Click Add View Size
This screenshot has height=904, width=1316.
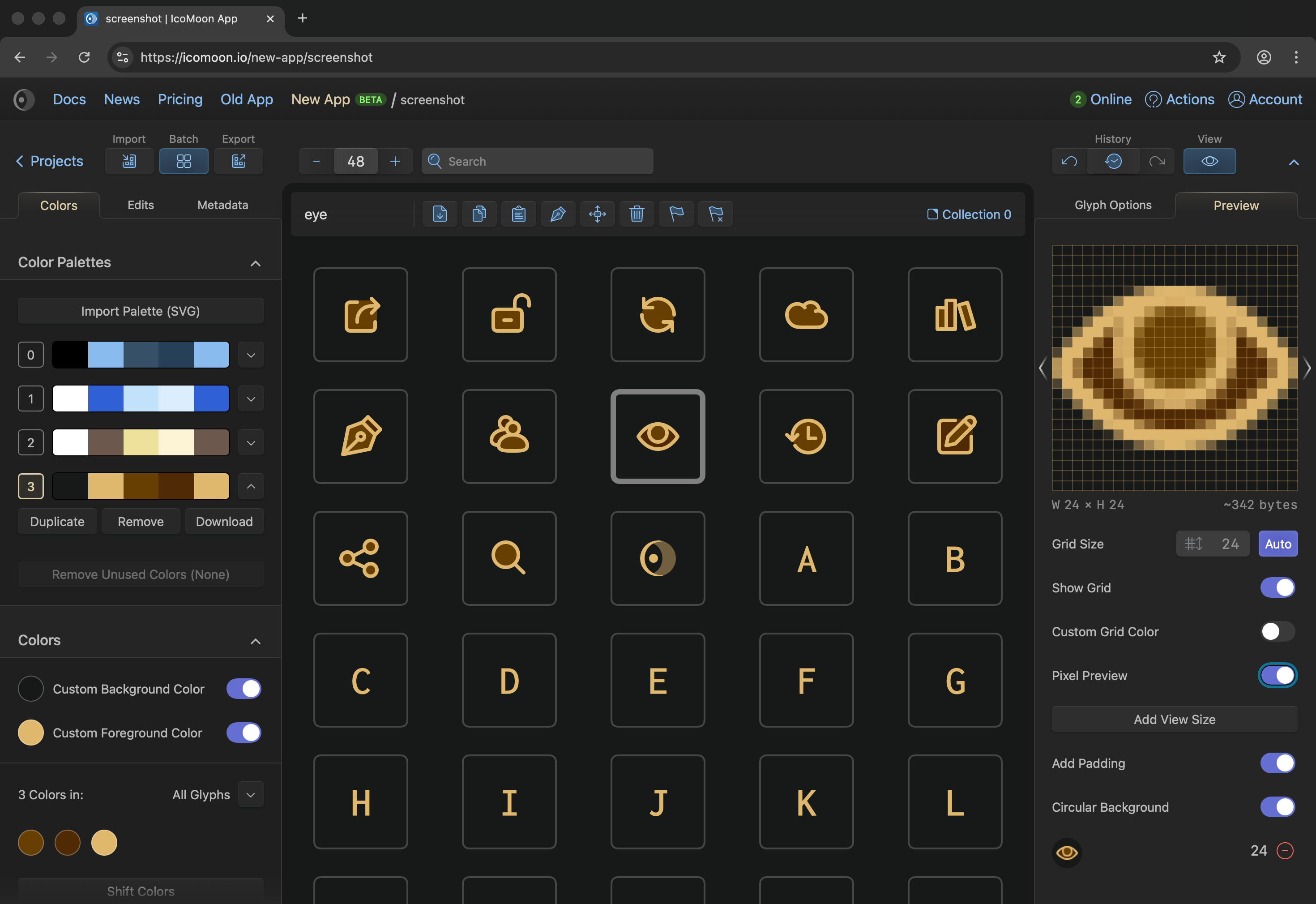tap(1174, 720)
